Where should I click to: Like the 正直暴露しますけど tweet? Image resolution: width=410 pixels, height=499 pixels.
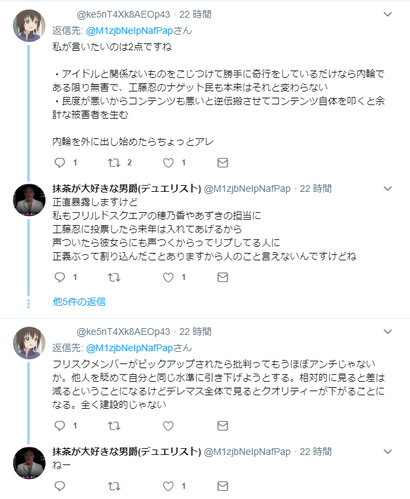click(168, 277)
